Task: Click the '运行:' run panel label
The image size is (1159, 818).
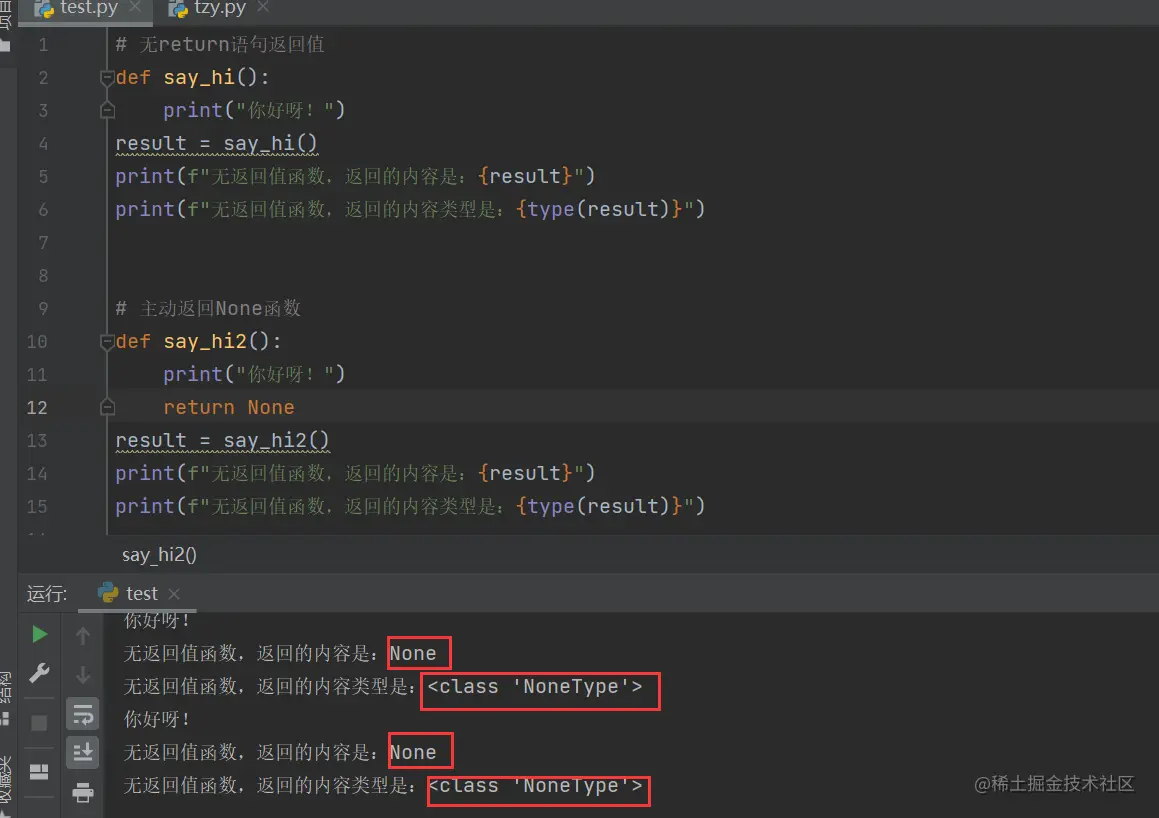Action: point(47,594)
